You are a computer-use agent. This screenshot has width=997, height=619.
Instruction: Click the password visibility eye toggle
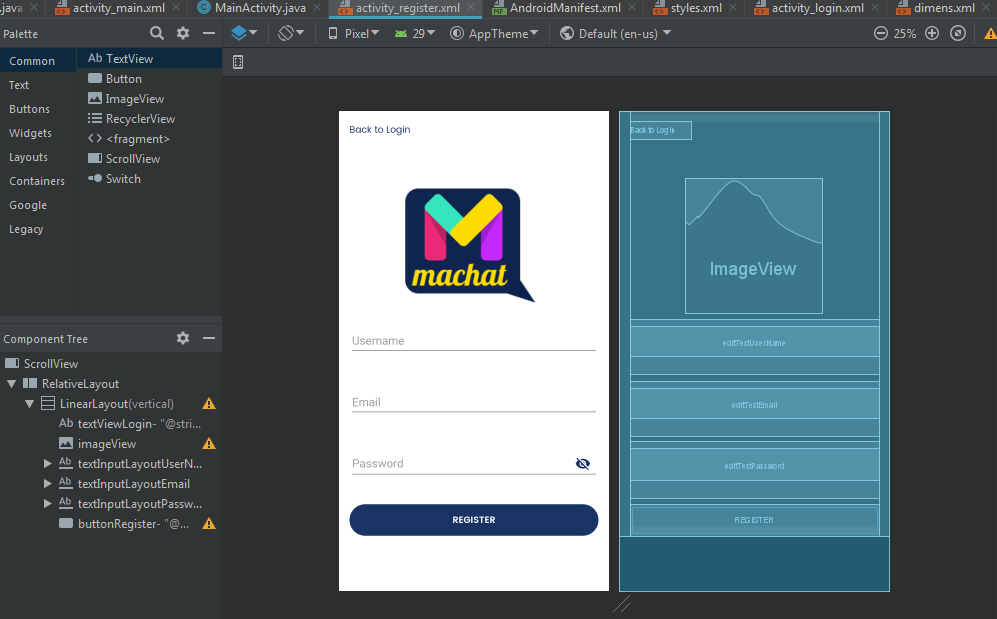(x=583, y=462)
